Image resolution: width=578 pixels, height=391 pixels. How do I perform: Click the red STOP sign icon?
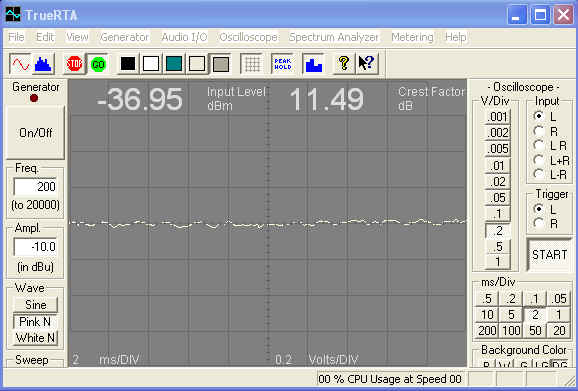tap(74, 64)
